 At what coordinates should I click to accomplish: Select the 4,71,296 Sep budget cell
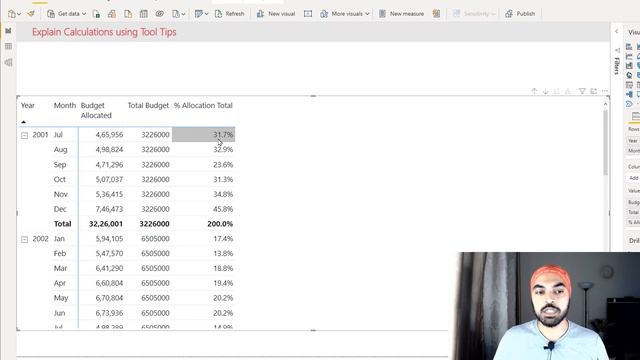pyautogui.click(x=109, y=164)
